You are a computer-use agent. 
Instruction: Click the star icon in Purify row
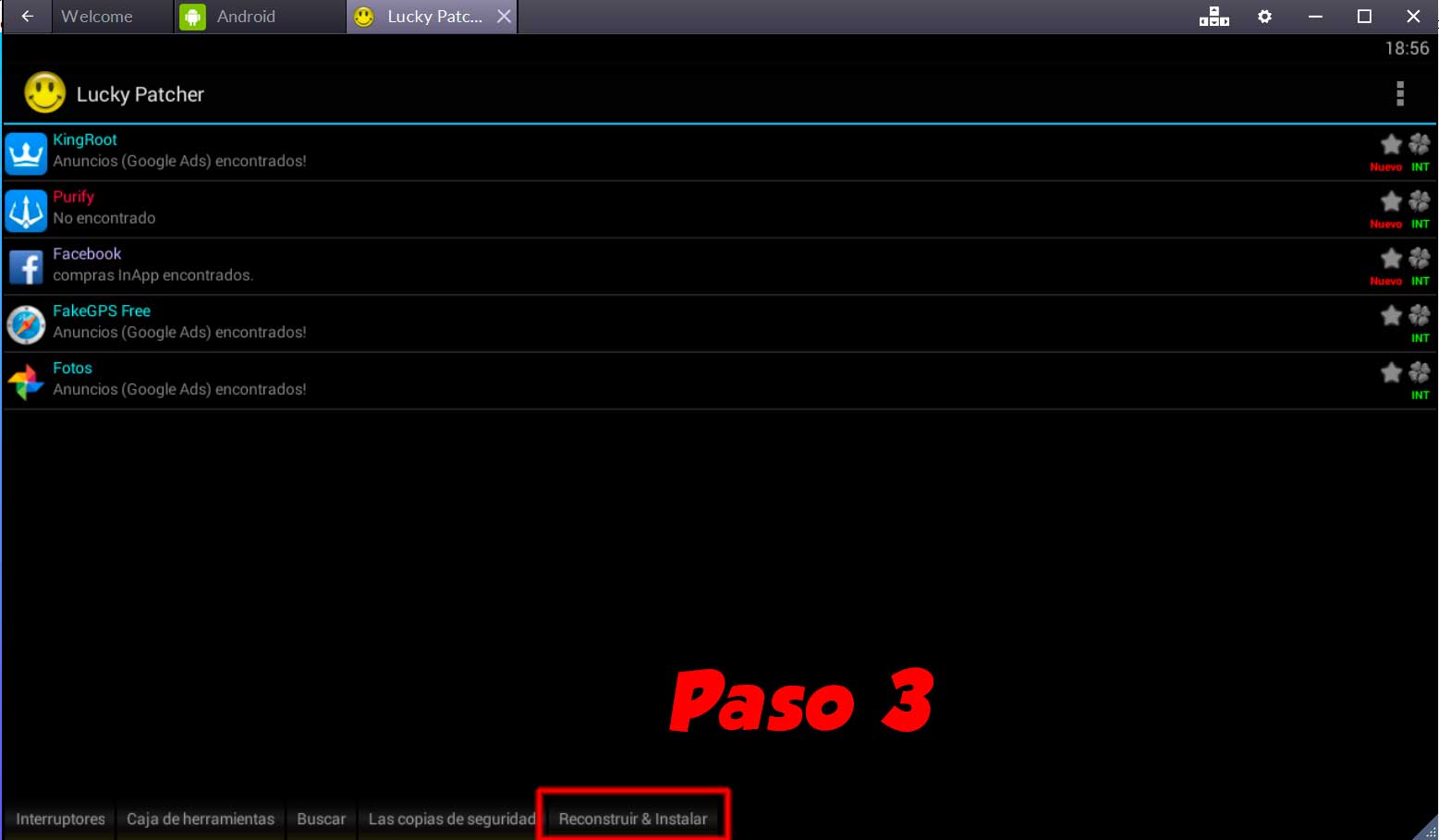coord(1391,201)
